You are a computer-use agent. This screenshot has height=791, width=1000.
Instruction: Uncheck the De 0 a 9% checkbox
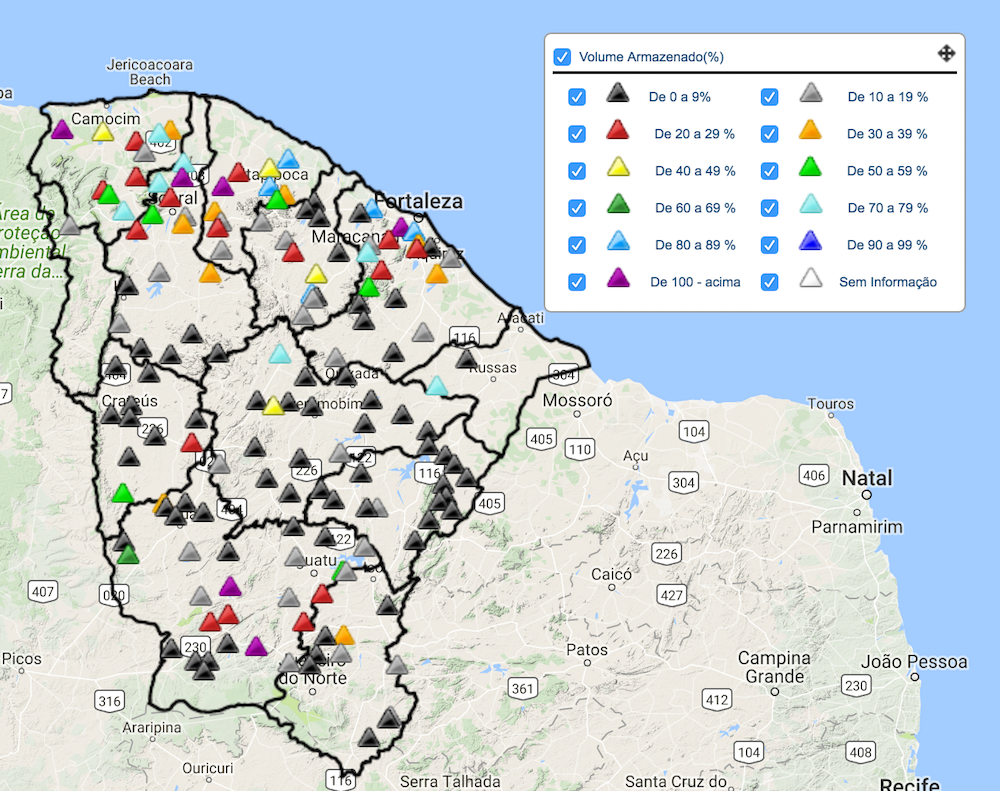pyautogui.click(x=577, y=97)
